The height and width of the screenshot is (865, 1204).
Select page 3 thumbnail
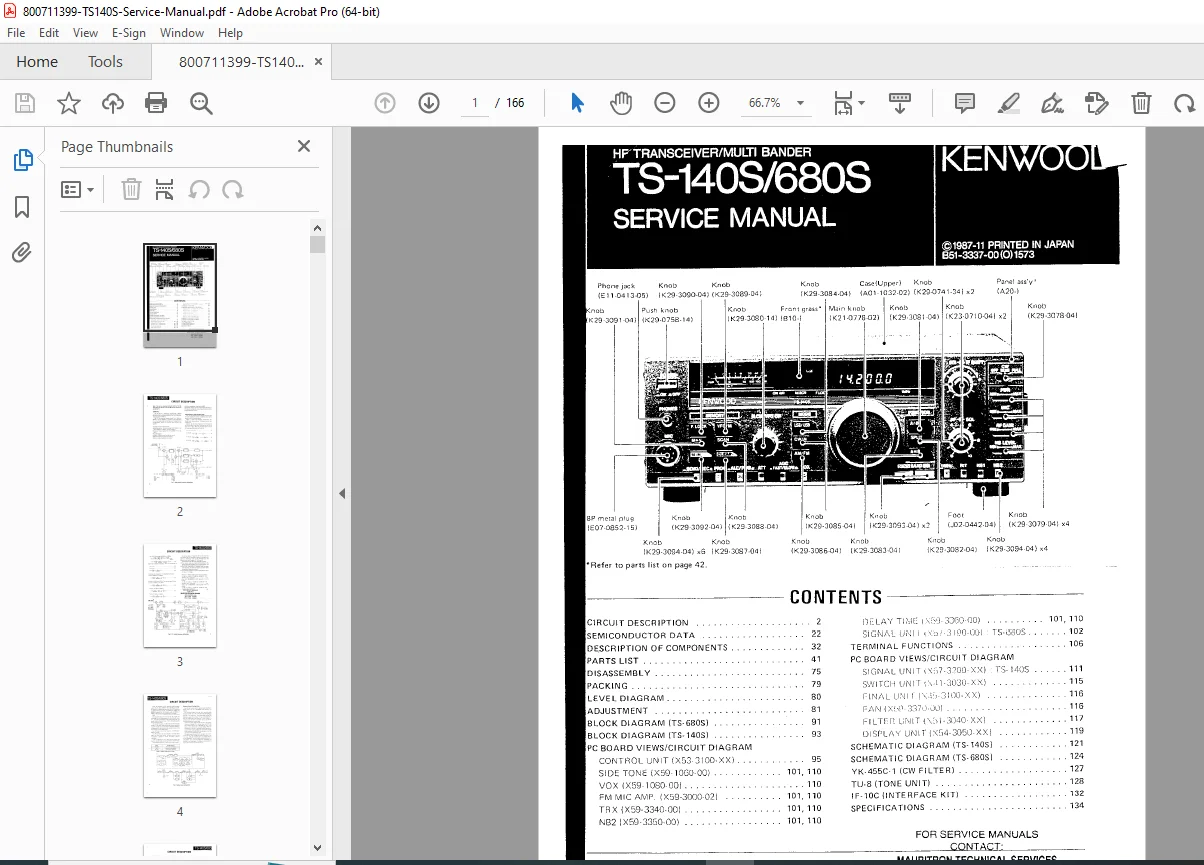point(180,595)
